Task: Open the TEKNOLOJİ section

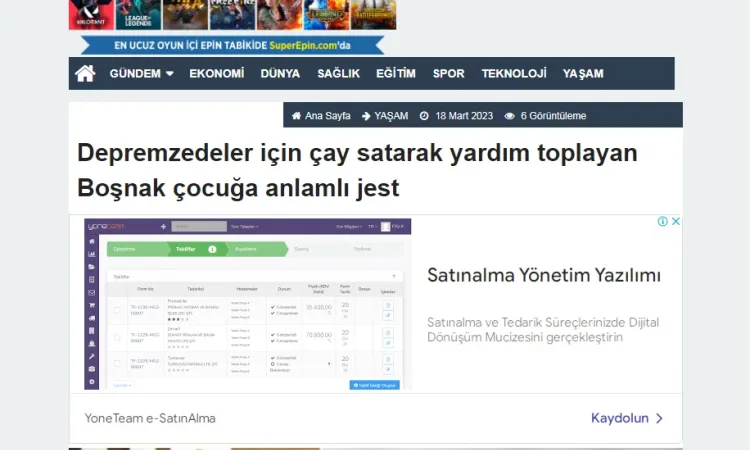Action: coord(514,74)
